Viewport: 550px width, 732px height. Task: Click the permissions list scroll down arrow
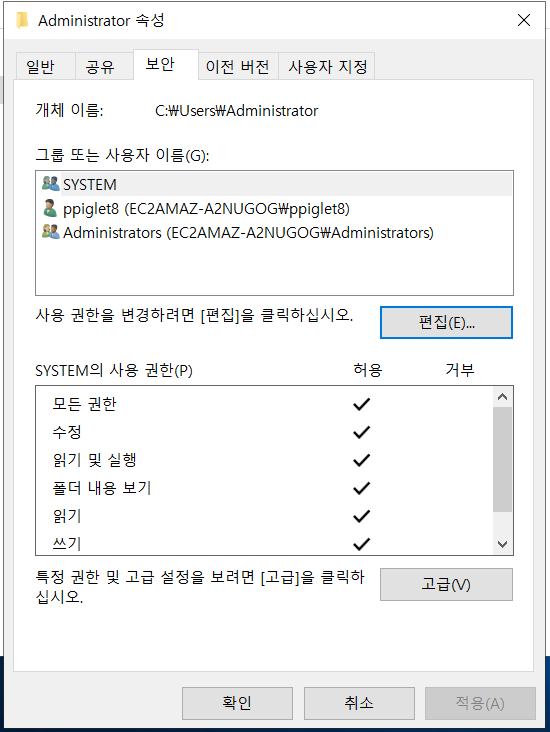tap(502, 544)
